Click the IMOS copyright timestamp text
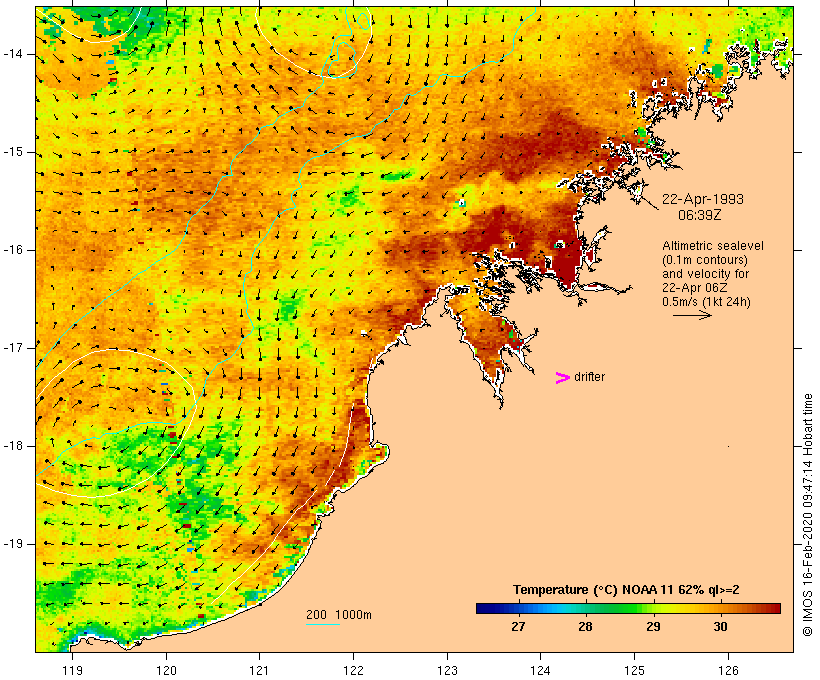This screenshot has height=680, width=820. pos(808,515)
